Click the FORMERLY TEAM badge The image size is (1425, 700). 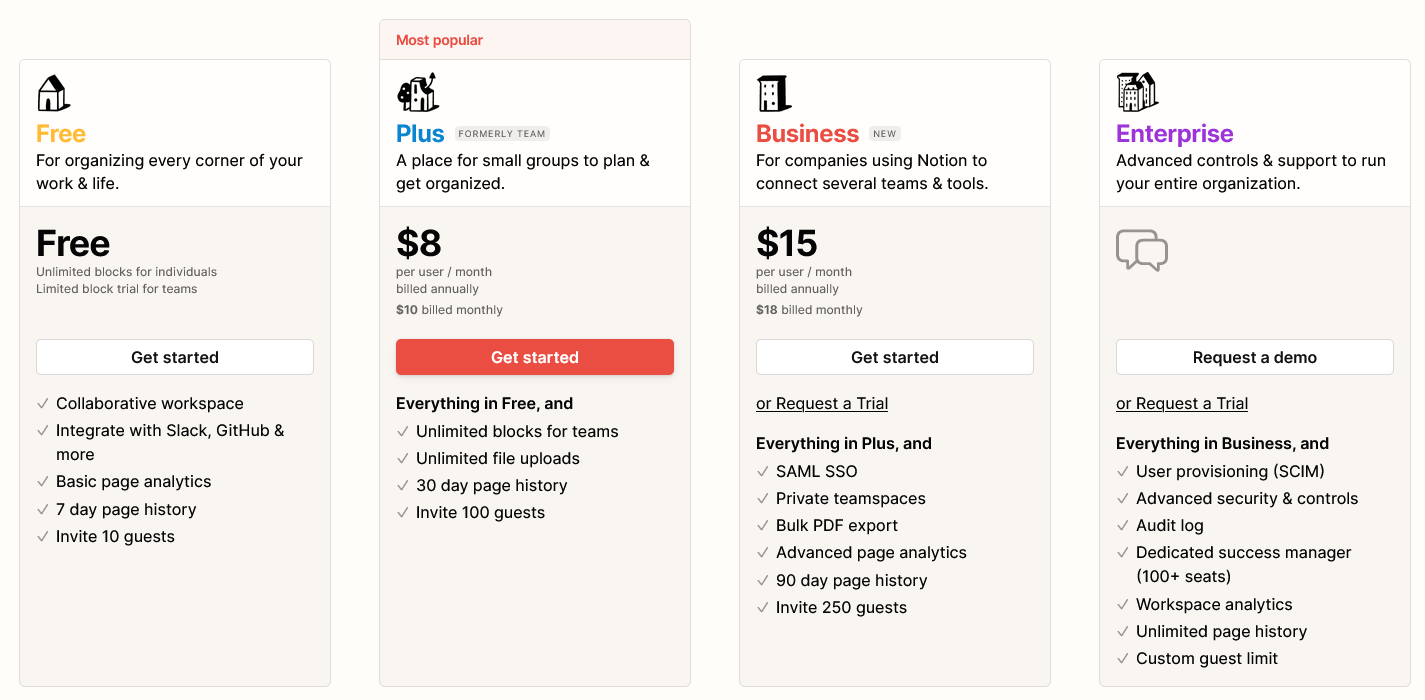(x=502, y=134)
